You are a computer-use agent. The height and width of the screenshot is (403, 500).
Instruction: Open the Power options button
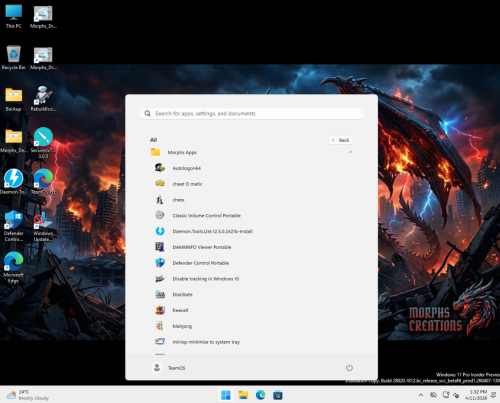349,368
